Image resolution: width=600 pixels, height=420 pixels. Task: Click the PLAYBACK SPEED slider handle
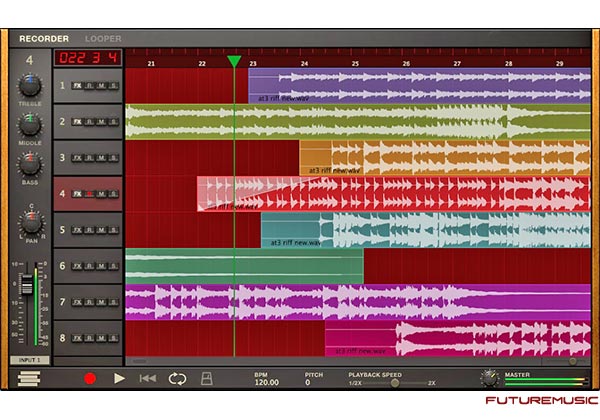(395, 383)
